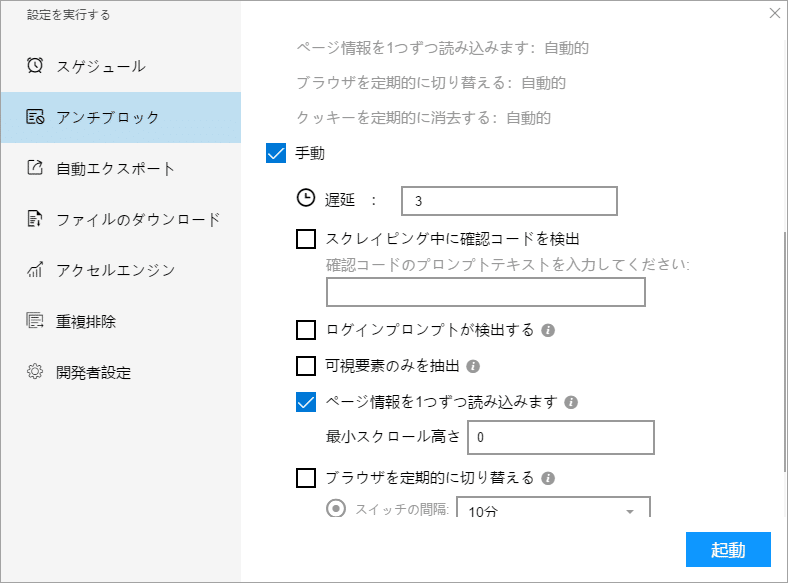Click the 最小スクロール高さ input field
Viewport: 788px width, 583px height.
point(561,437)
